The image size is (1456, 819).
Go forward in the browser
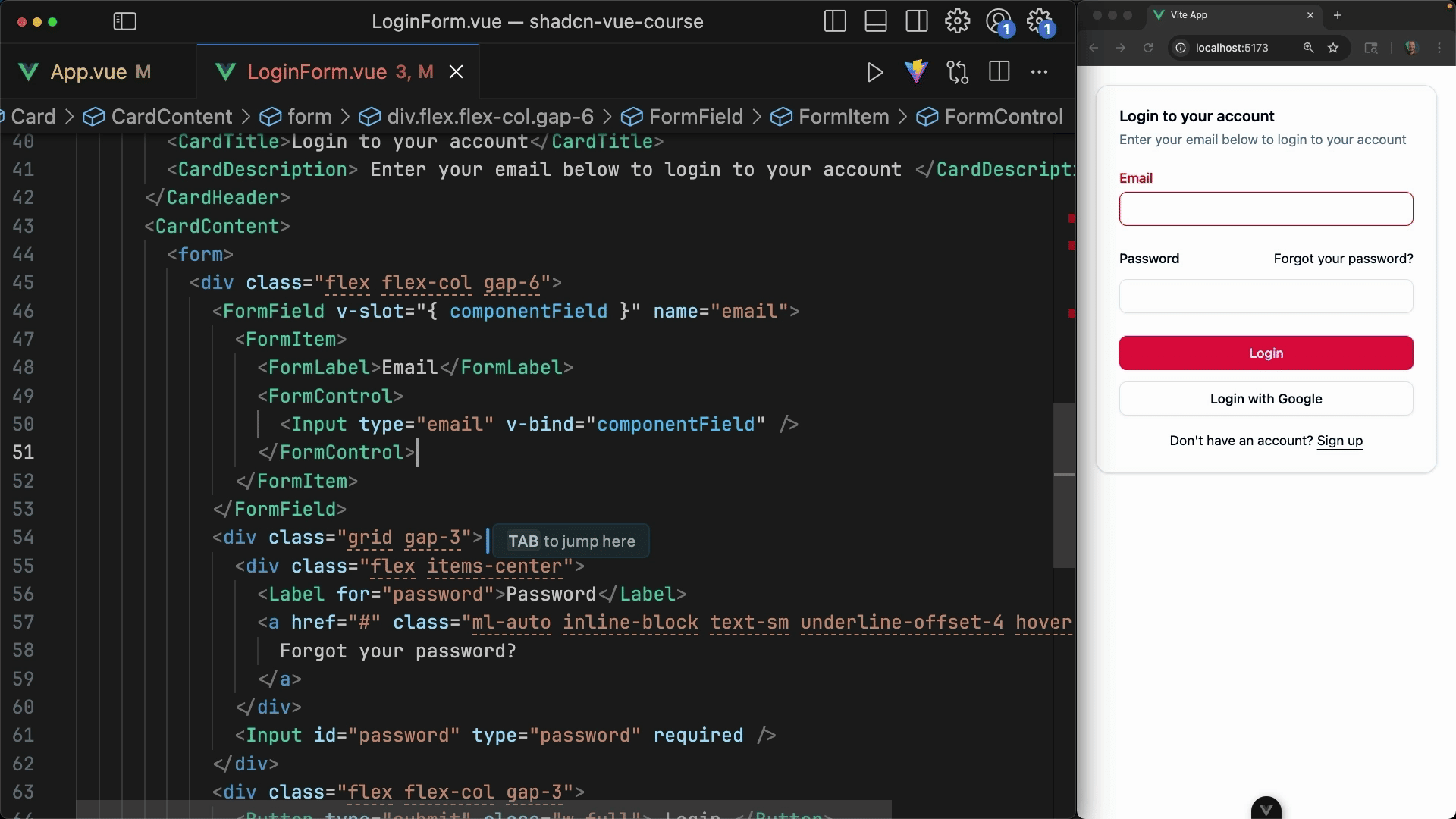point(1121,48)
